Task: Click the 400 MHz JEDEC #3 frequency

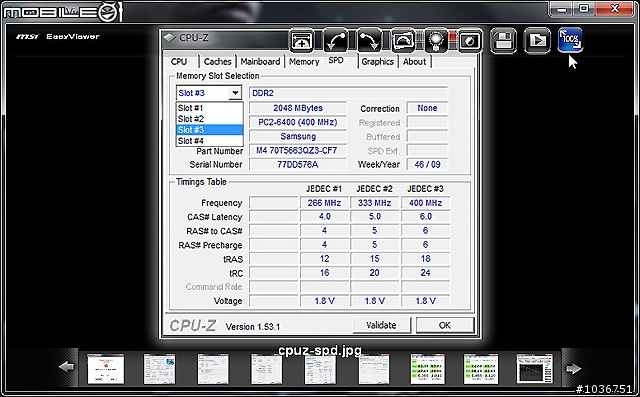Action: (425, 203)
